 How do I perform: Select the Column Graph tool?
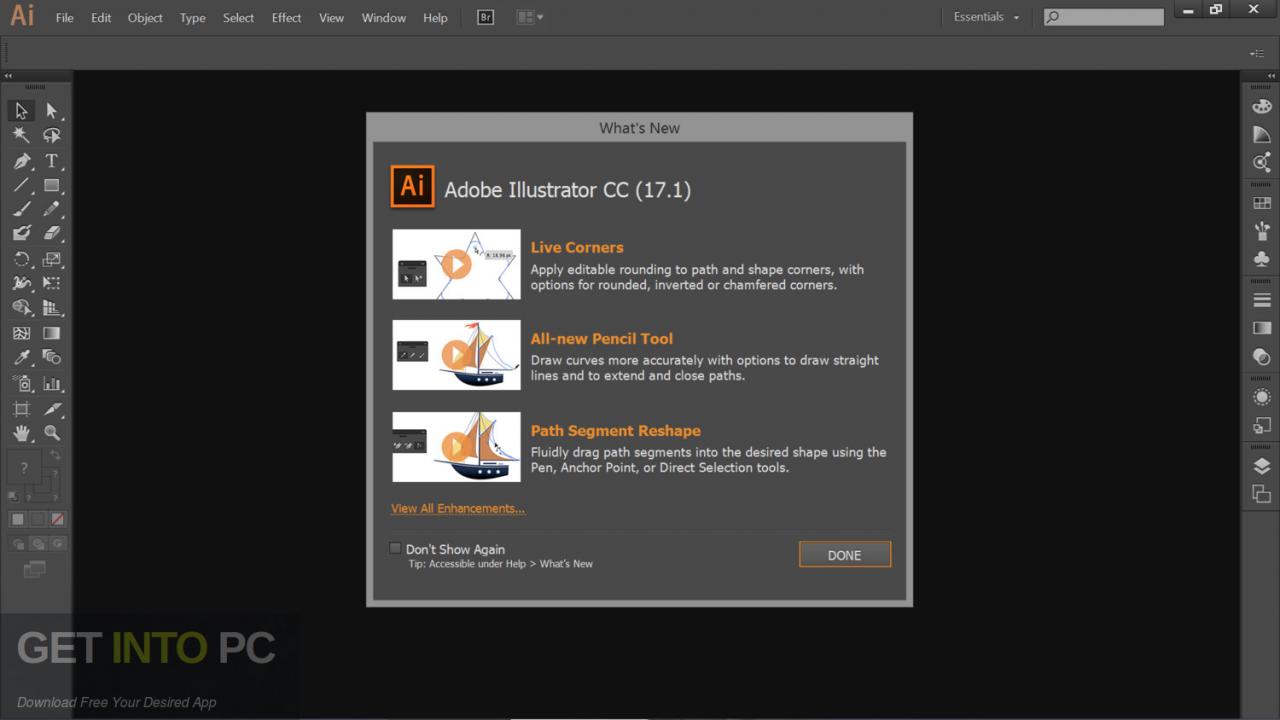point(52,383)
